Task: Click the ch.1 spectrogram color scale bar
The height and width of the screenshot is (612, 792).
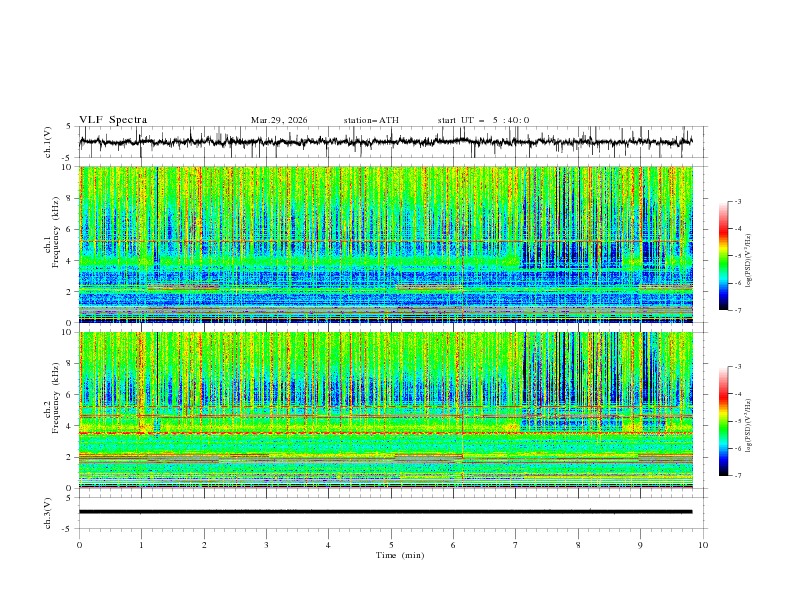Action: coord(723,256)
